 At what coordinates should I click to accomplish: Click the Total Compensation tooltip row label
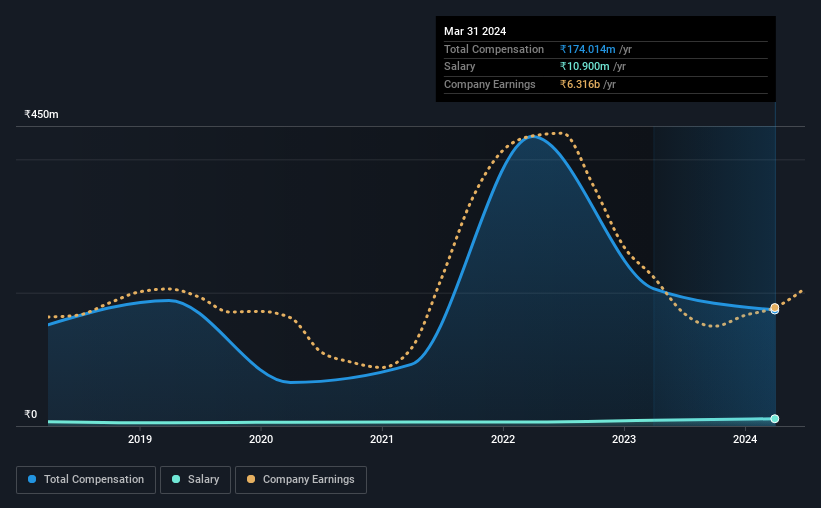click(x=494, y=49)
